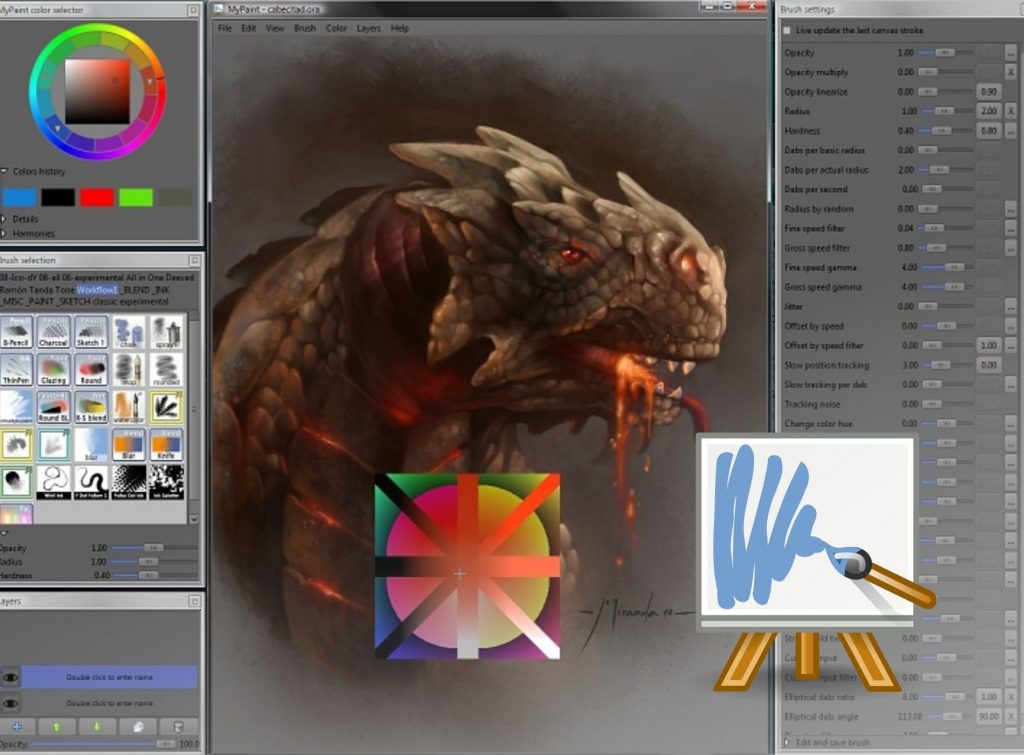
Task: Hide the second unselected layer's eye icon
Action: tap(11, 703)
